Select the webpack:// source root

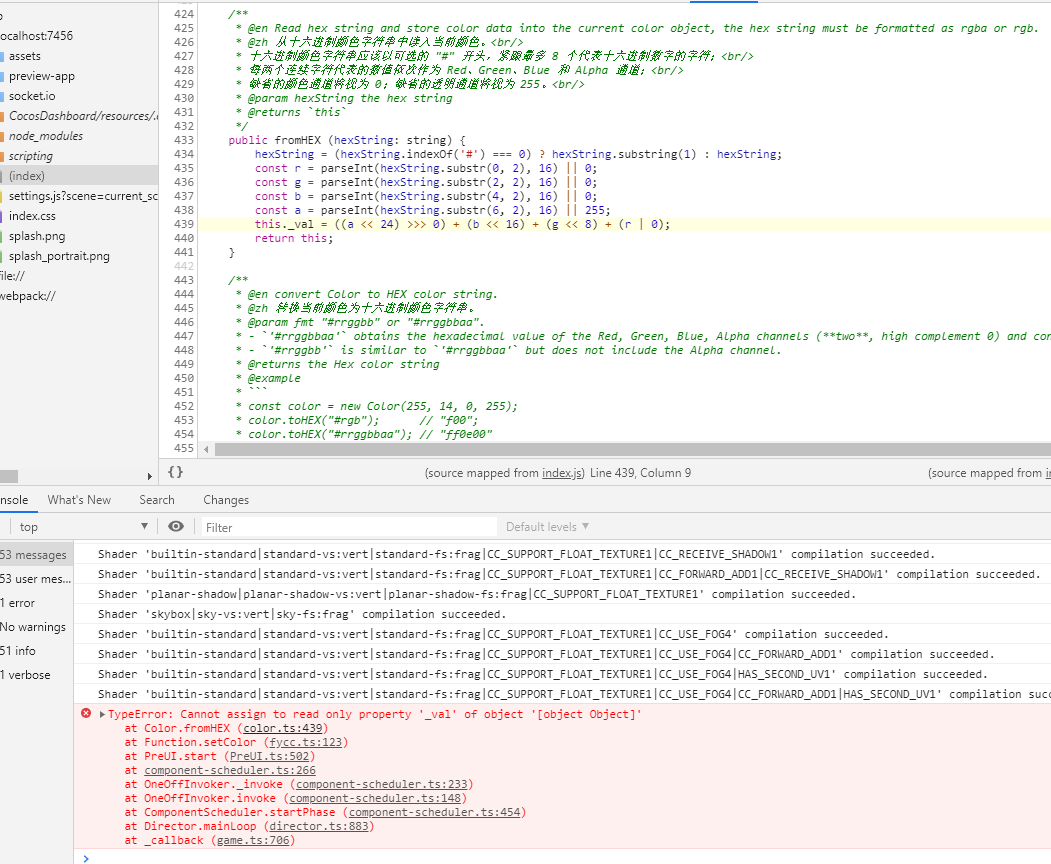(x=27, y=296)
